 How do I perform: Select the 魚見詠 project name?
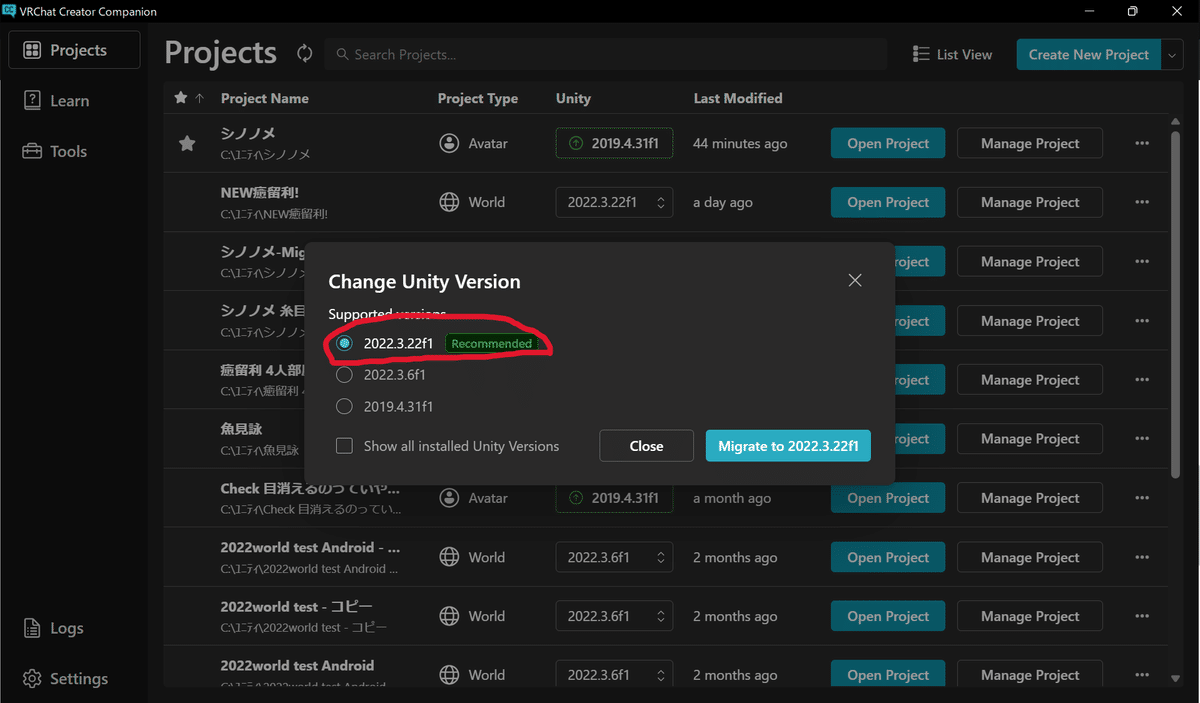point(241,429)
